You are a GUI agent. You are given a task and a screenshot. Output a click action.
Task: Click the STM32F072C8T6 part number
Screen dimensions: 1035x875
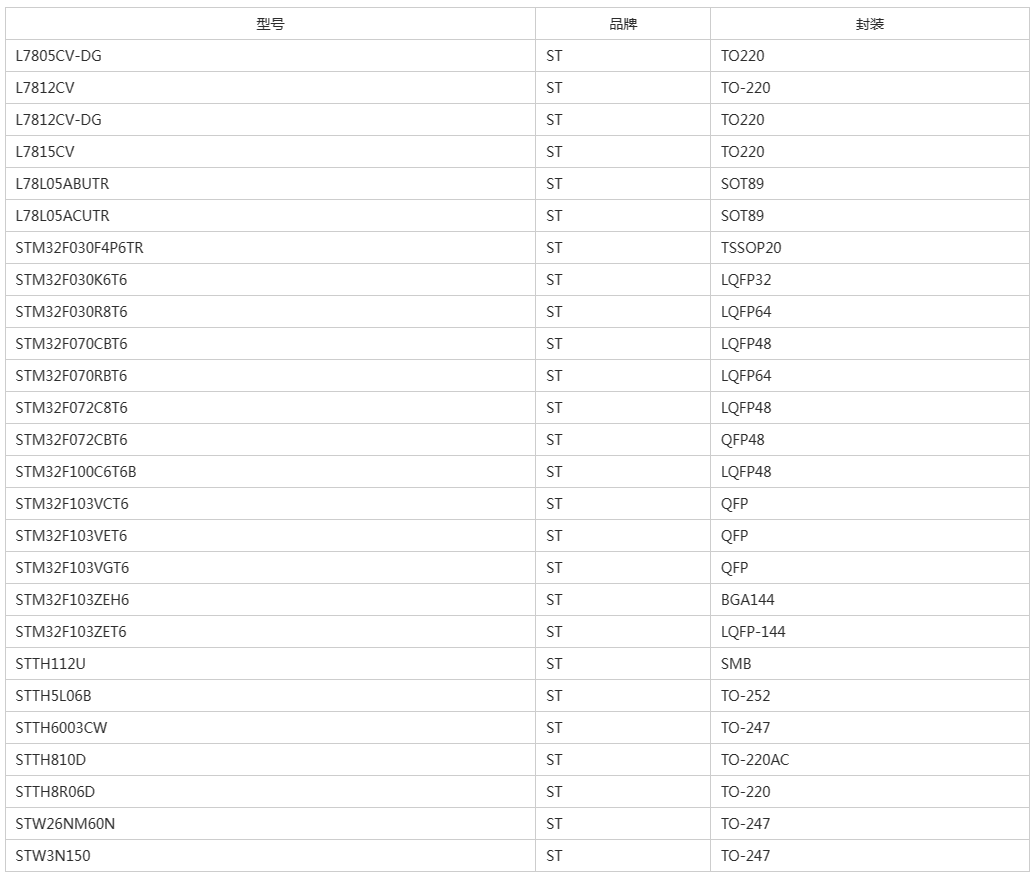(x=71, y=408)
